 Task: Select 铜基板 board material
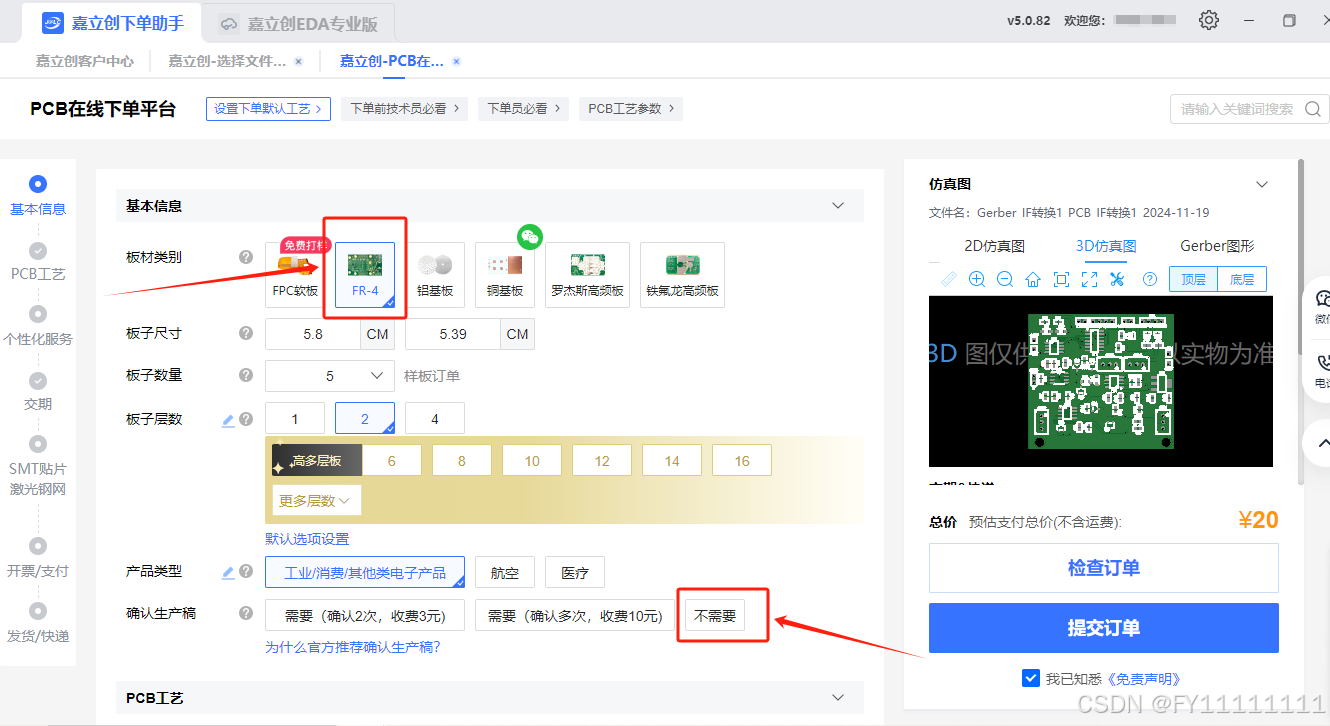[505, 274]
